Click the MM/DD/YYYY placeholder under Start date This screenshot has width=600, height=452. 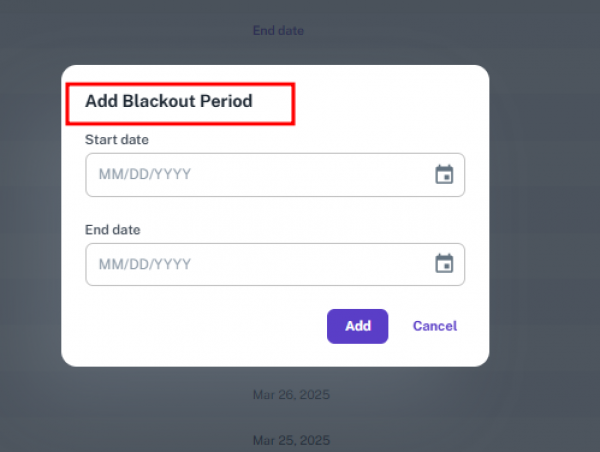145,175
